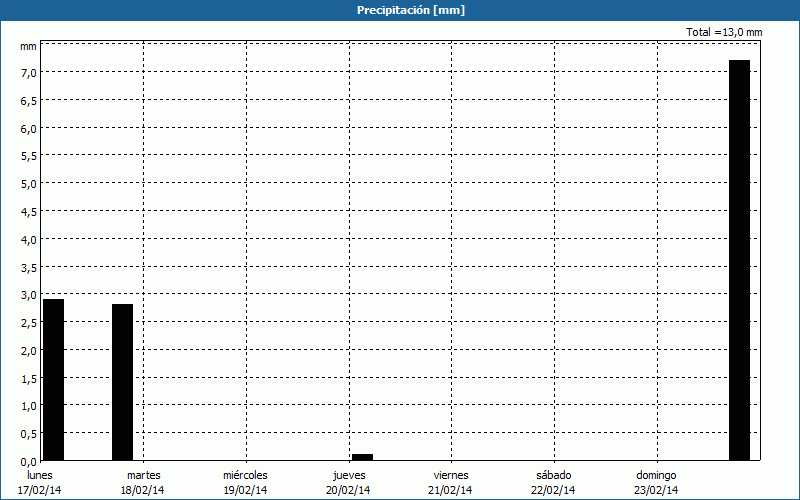Pick the 23/02/14 date label
The image size is (800, 500).
pos(655,490)
